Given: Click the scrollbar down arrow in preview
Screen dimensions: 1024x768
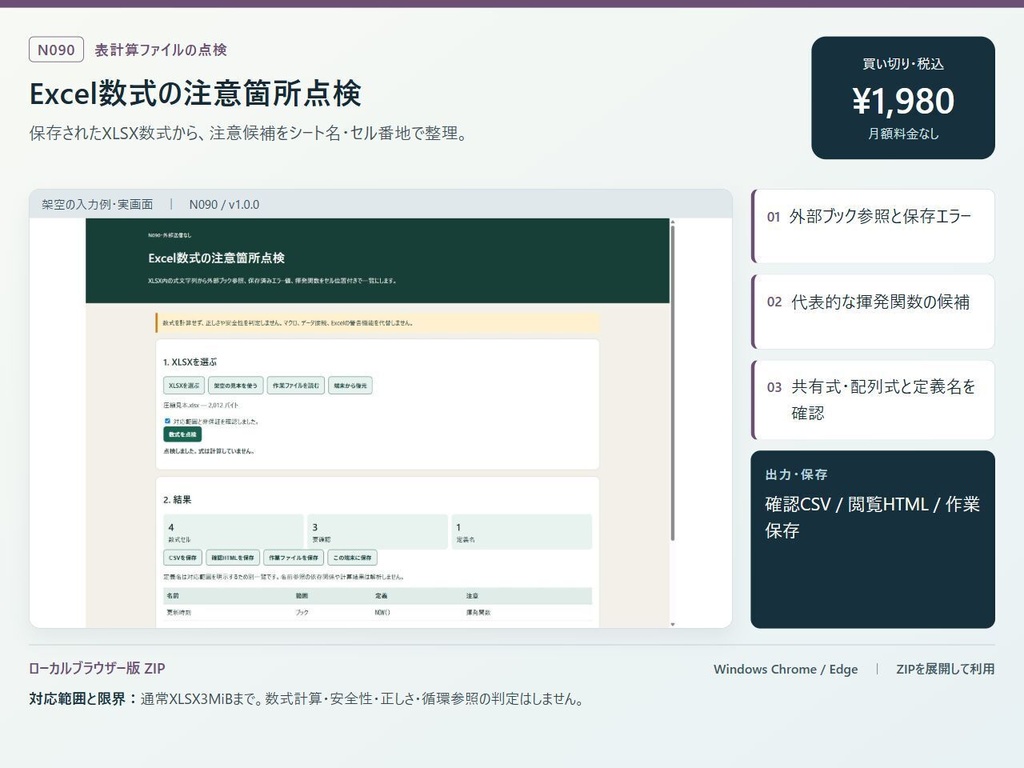Looking at the screenshot, I should tap(673, 624).
